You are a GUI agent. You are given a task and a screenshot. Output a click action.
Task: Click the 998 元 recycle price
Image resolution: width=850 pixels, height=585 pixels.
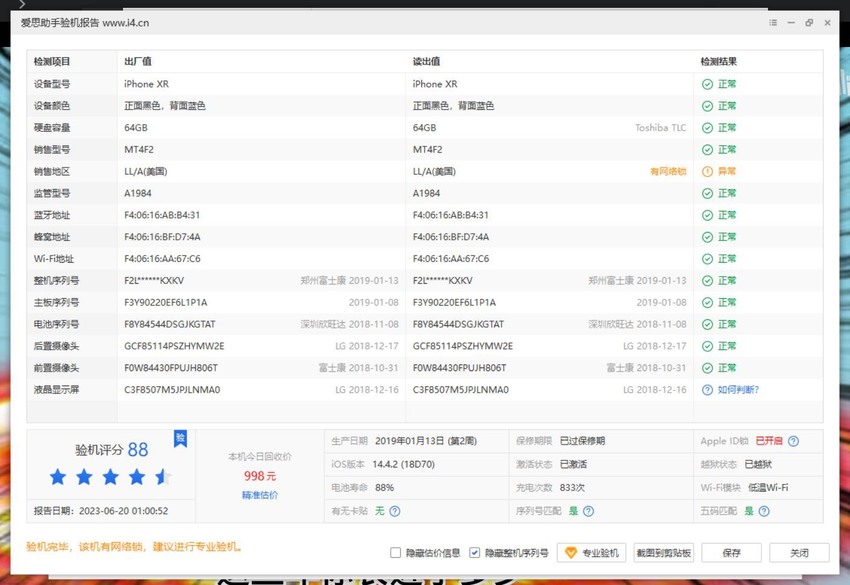(260, 476)
